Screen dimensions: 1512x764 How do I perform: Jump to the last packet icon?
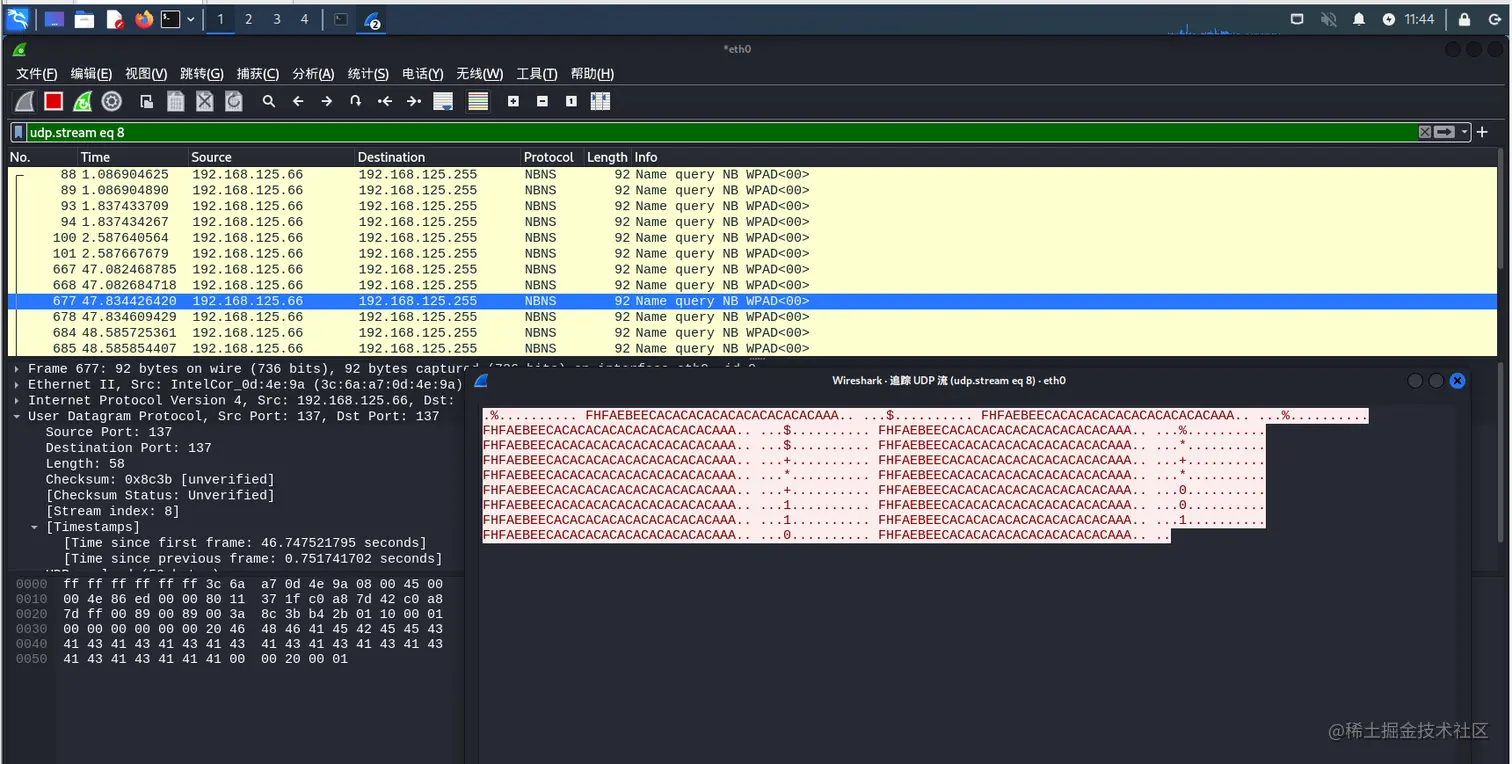coord(414,101)
